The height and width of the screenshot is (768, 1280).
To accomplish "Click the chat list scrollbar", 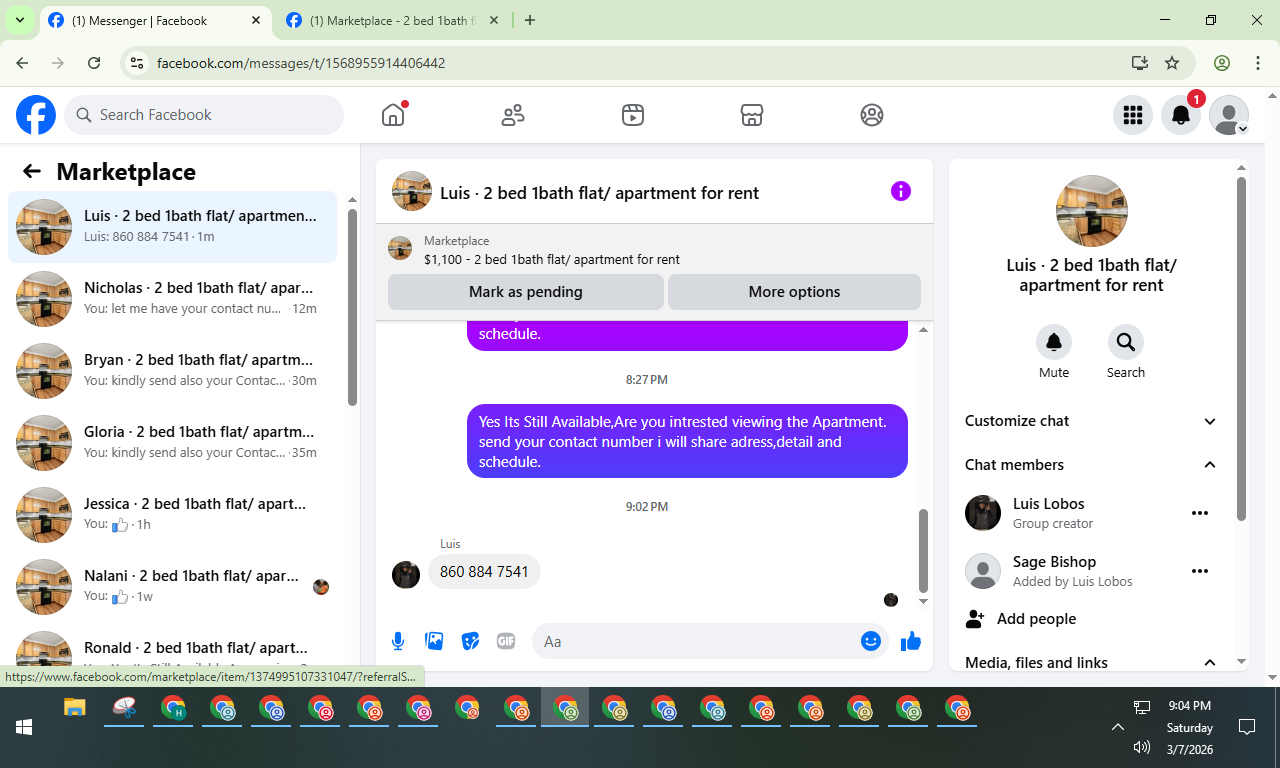I will [x=352, y=307].
